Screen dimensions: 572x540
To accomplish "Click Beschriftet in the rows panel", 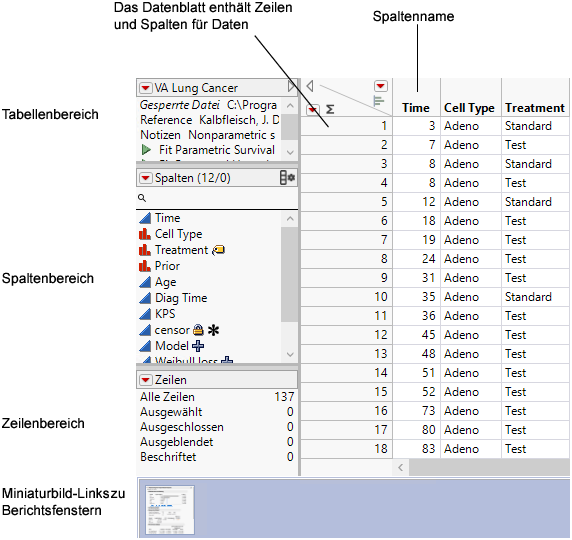I will click(x=168, y=457).
